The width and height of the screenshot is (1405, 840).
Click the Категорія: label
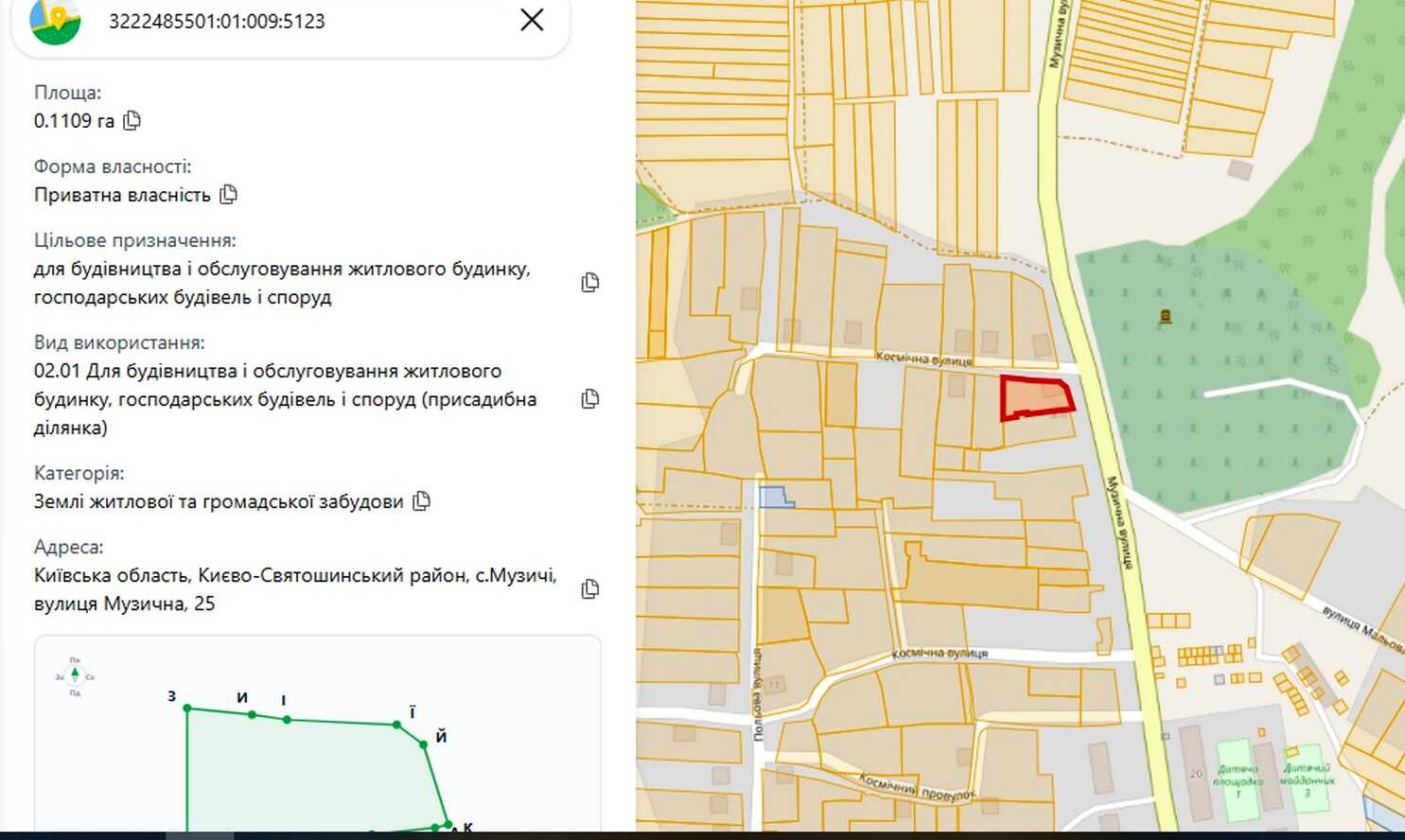point(79,473)
